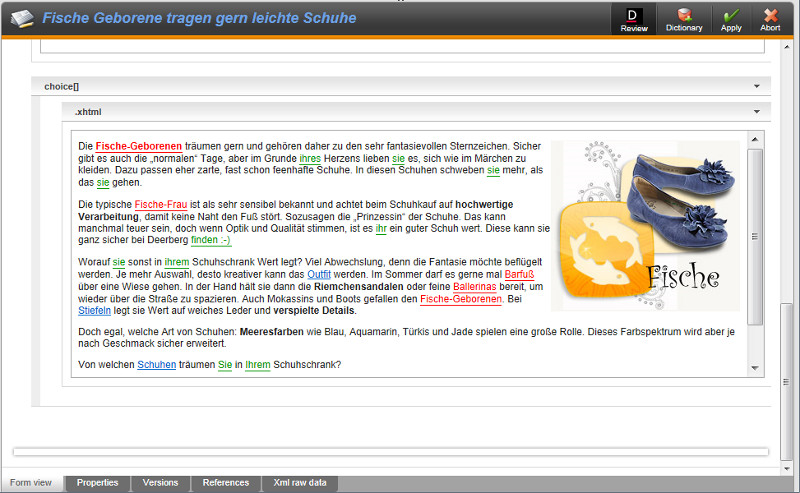Apply changes with the green checkmark
This screenshot has width=800, height=493.
click(731, 19)
